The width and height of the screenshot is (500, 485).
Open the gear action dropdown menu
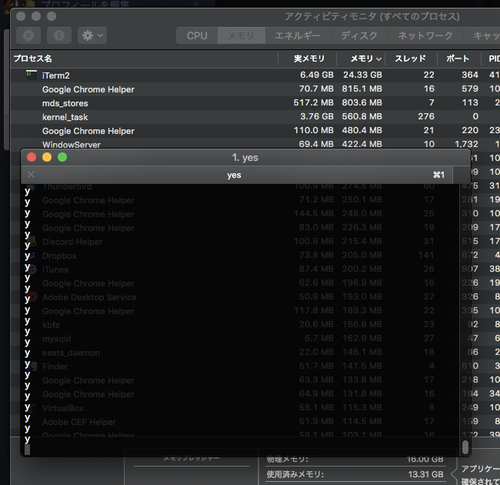pos(92,35)
